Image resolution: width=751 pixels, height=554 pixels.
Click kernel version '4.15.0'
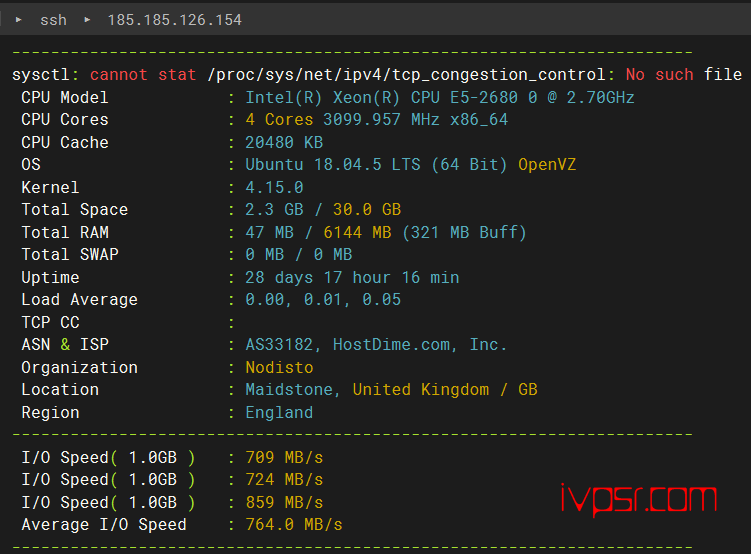274,188
